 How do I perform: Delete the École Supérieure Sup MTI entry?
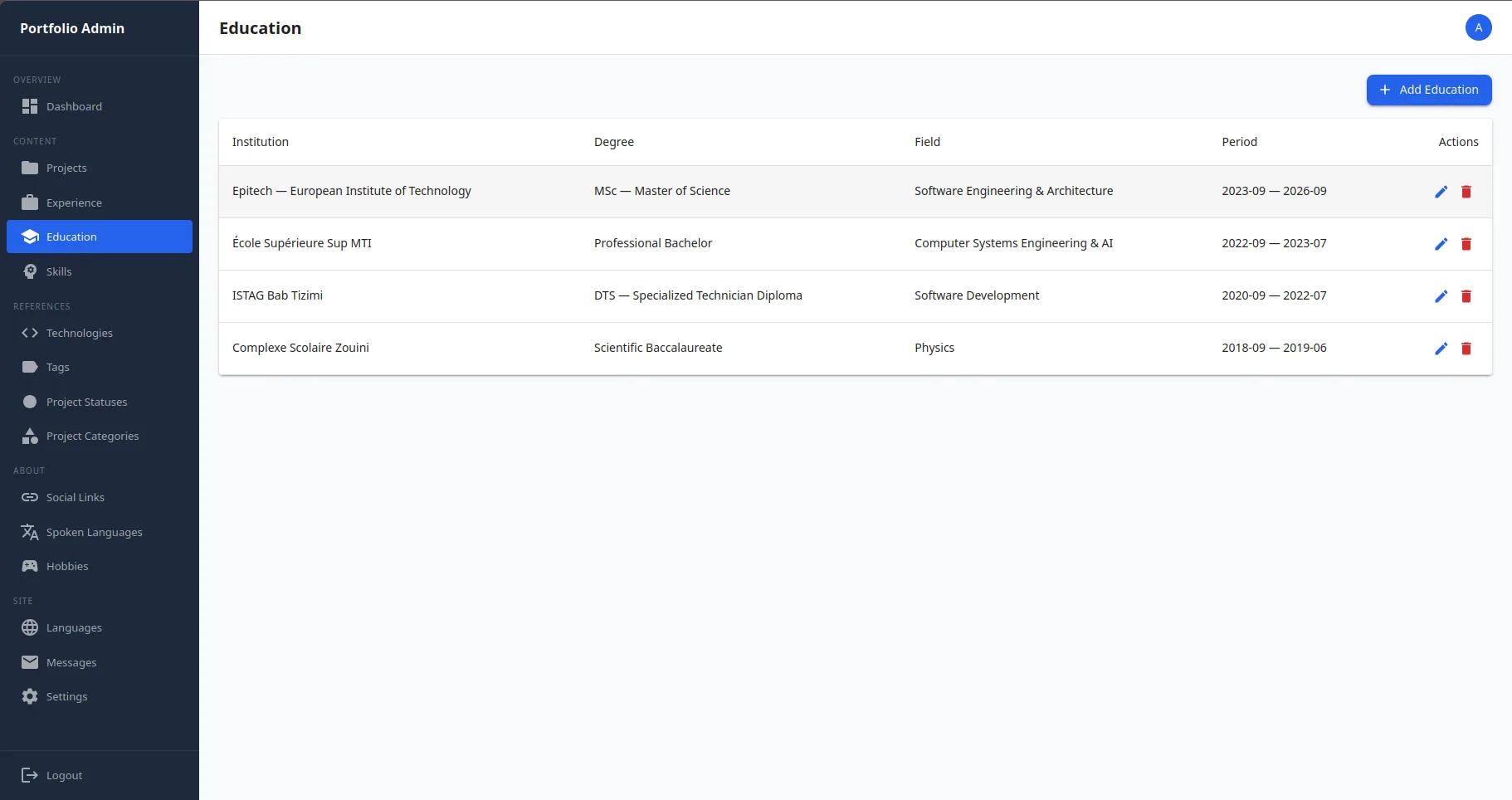pos(1466,244)
